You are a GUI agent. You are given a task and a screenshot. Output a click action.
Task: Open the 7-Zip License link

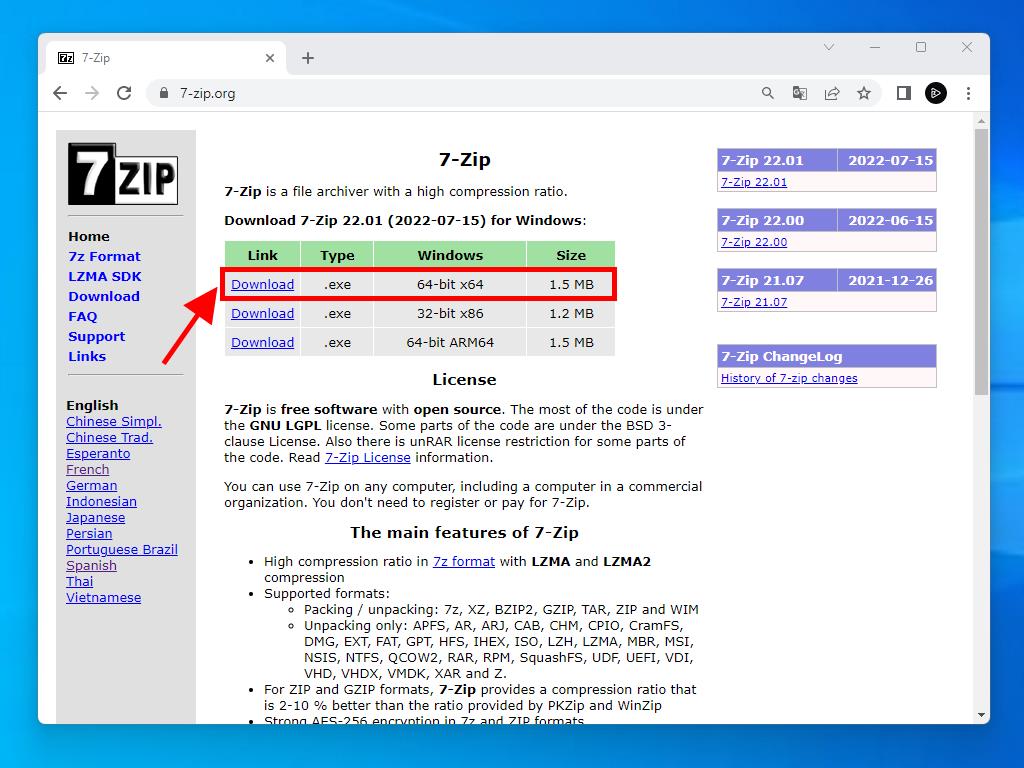coord(368,458)
